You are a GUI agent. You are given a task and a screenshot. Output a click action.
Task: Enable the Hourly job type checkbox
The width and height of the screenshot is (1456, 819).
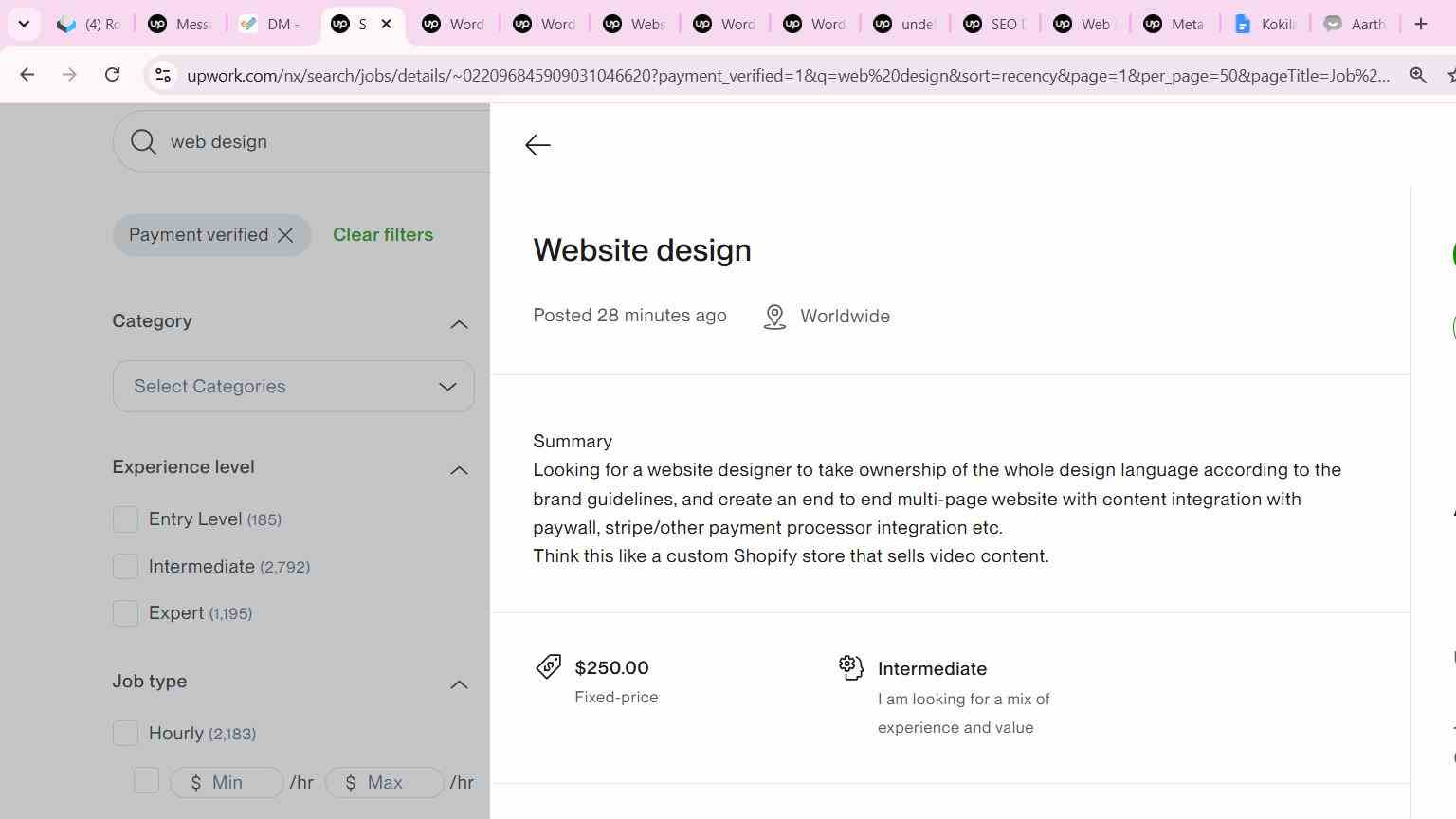pyautogui.click(x=125, y=734)
